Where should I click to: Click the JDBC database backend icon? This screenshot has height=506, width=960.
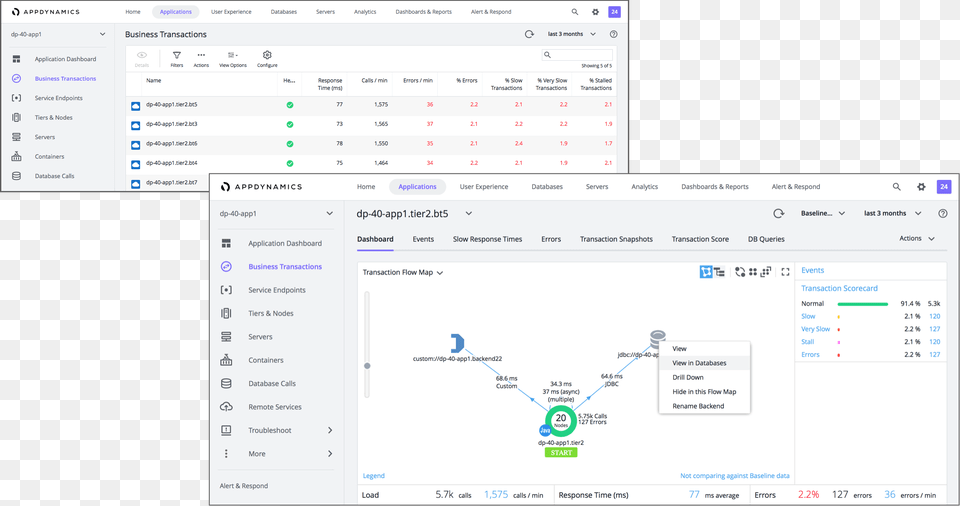tap(657, 339)
